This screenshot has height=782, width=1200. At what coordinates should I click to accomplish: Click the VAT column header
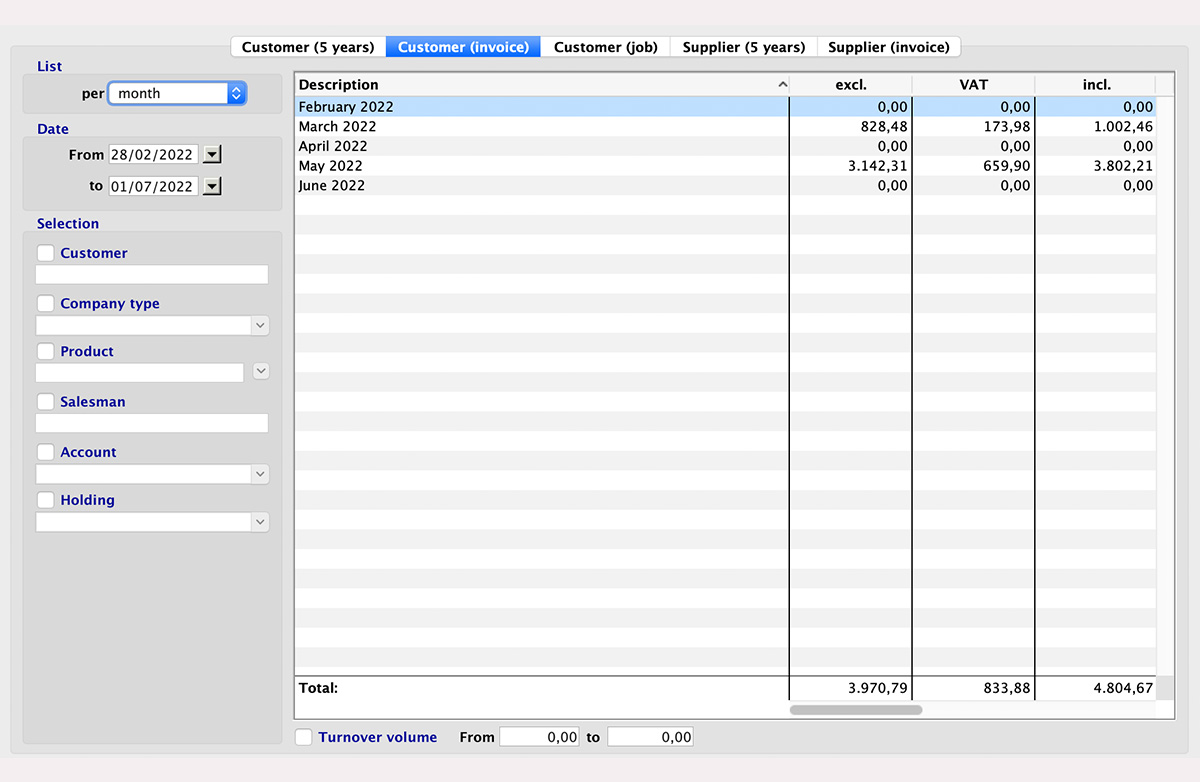pos(974,85)
